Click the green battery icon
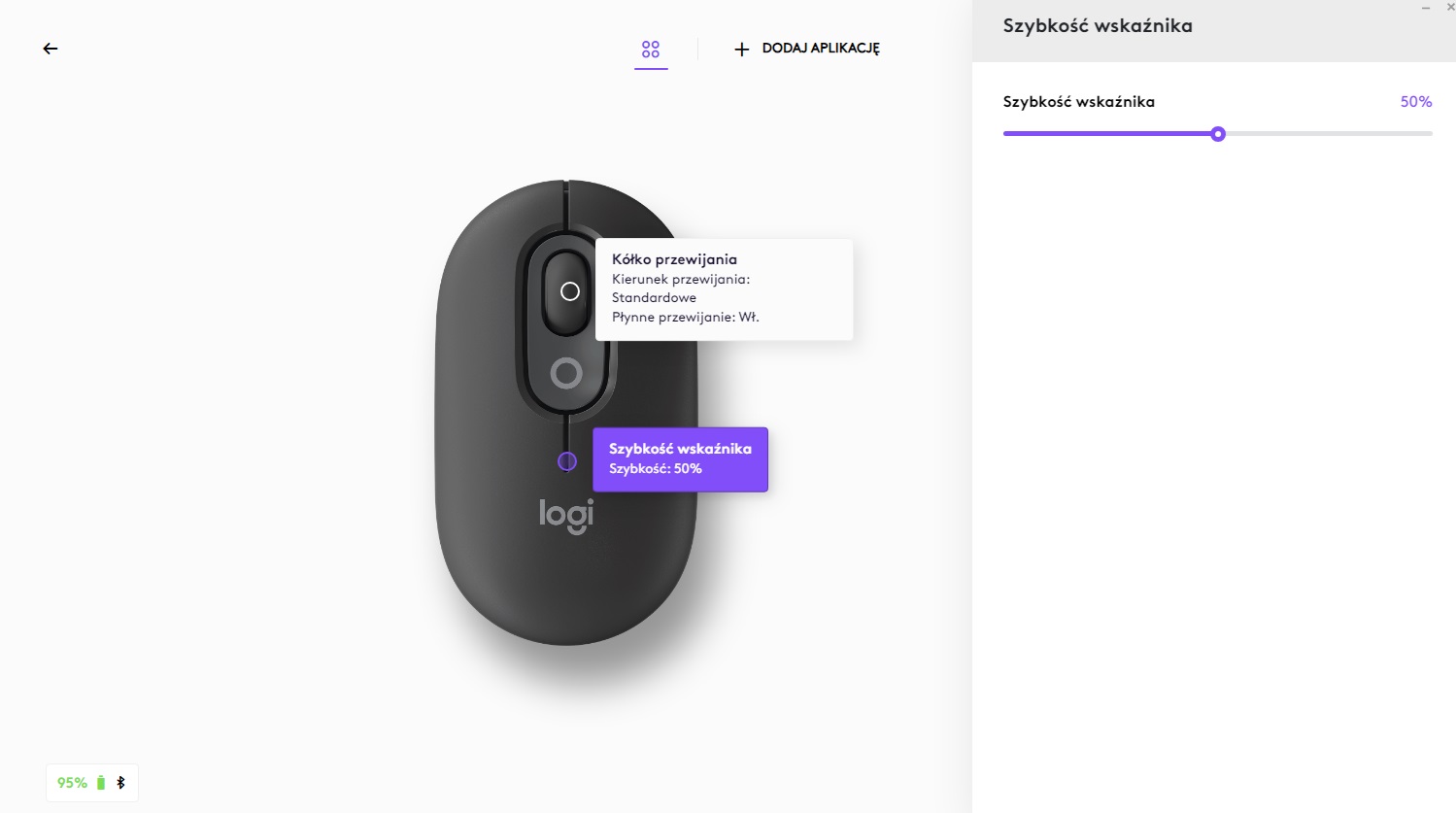This screenshot has width=1456, height=813. click(x=101, y=783)
